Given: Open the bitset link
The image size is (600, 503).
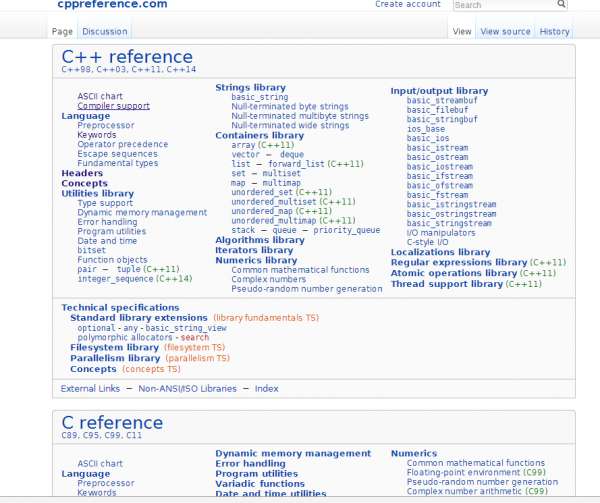Looking at the screenshot, I should 91,250.
